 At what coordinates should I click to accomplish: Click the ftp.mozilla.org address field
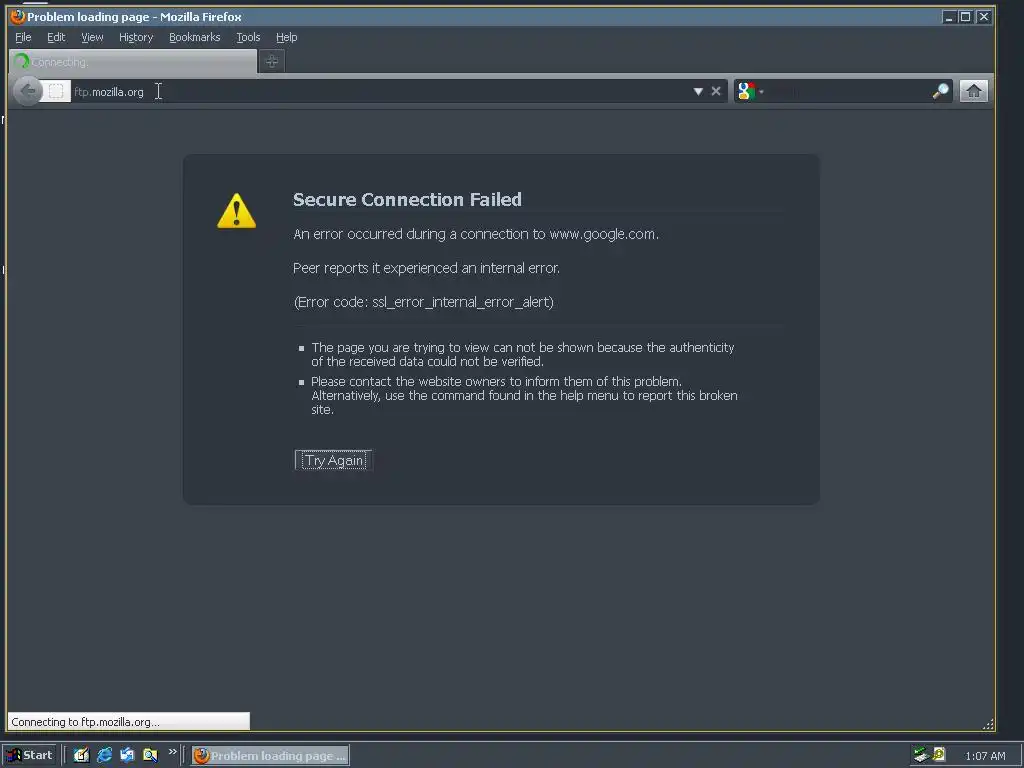[x=379, y=91]
